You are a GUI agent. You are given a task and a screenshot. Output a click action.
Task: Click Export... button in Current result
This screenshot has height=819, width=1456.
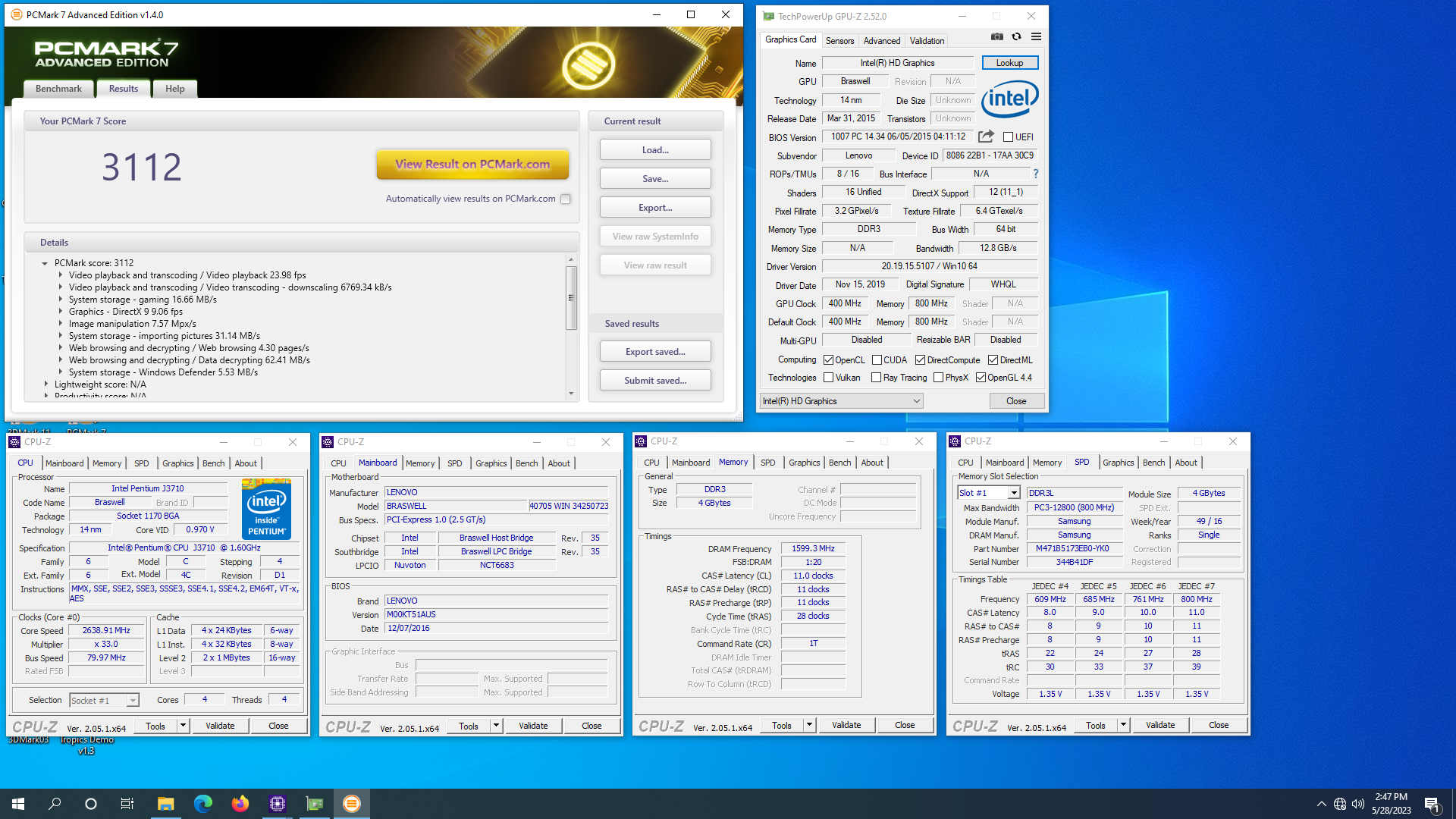point(655,208)
